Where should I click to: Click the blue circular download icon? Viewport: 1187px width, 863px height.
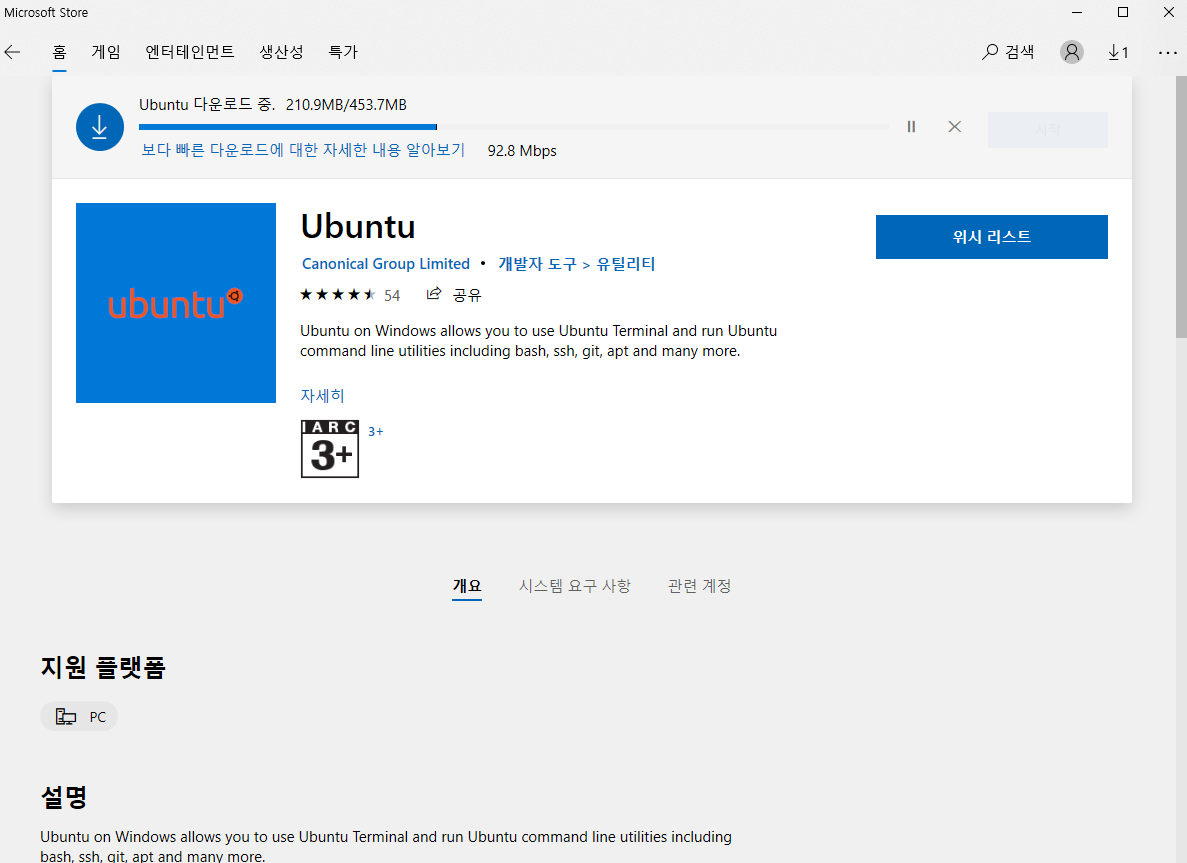pyautogui.click(x=100, y=127)
